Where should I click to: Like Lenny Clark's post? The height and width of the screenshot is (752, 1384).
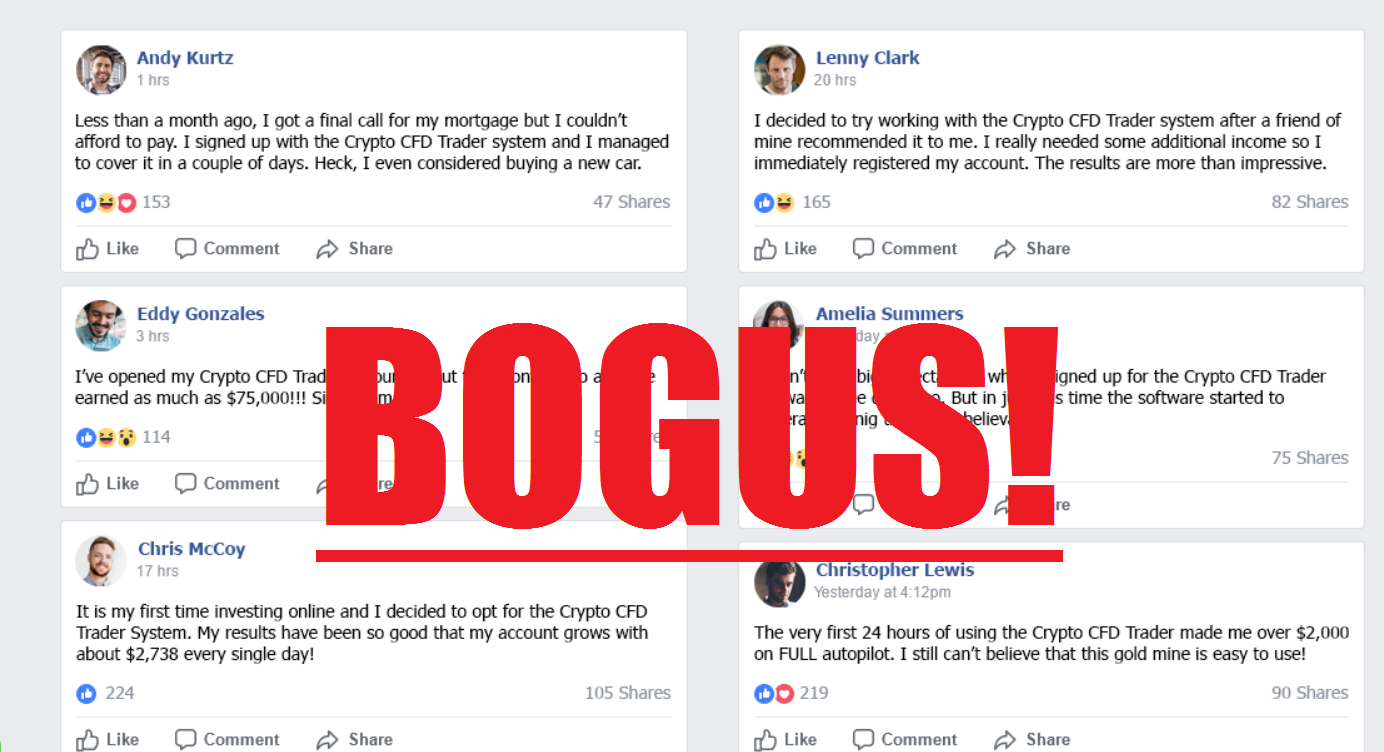786,249
